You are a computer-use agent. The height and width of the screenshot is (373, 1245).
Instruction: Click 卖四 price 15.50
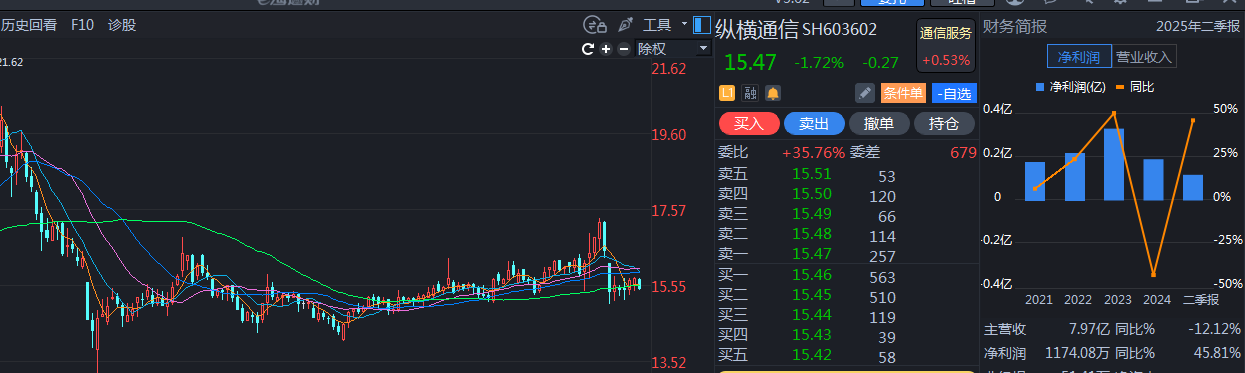click(x=811, y=194)
